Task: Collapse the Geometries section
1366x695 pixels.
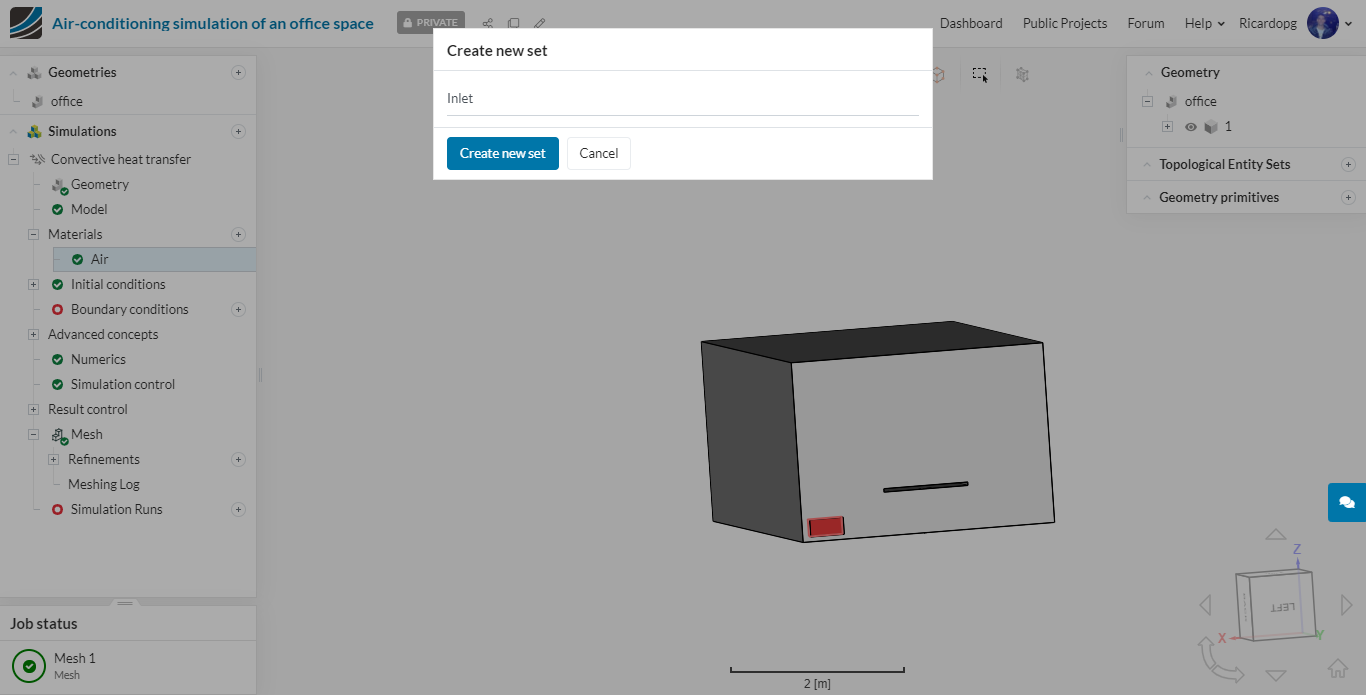Action: click(x=14, y=72)
